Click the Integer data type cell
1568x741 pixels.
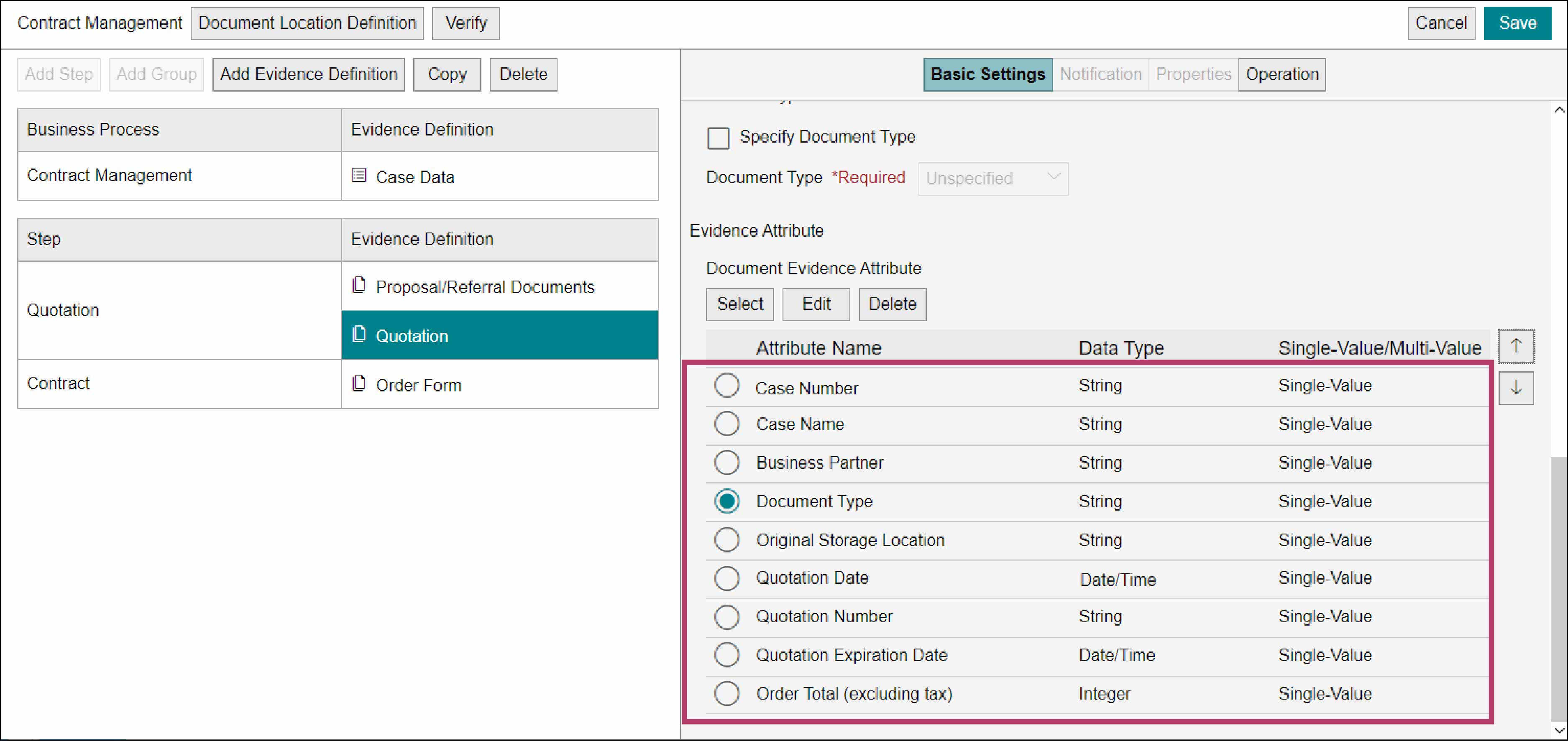click(1104, 694)
